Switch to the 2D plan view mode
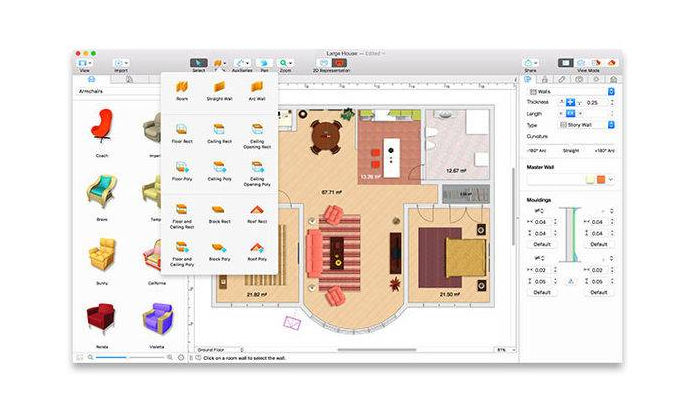Viewport: 684px width, 411px height. tap(565, 63)
